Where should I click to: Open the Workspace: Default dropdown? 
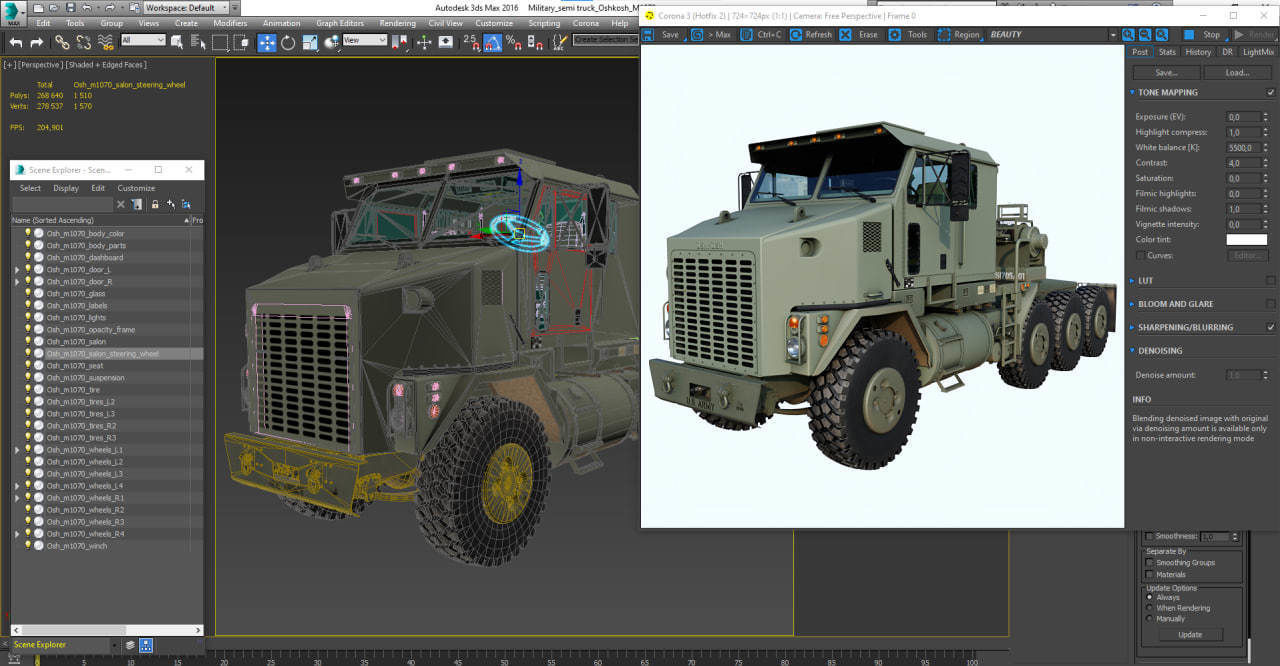[185, 8]
